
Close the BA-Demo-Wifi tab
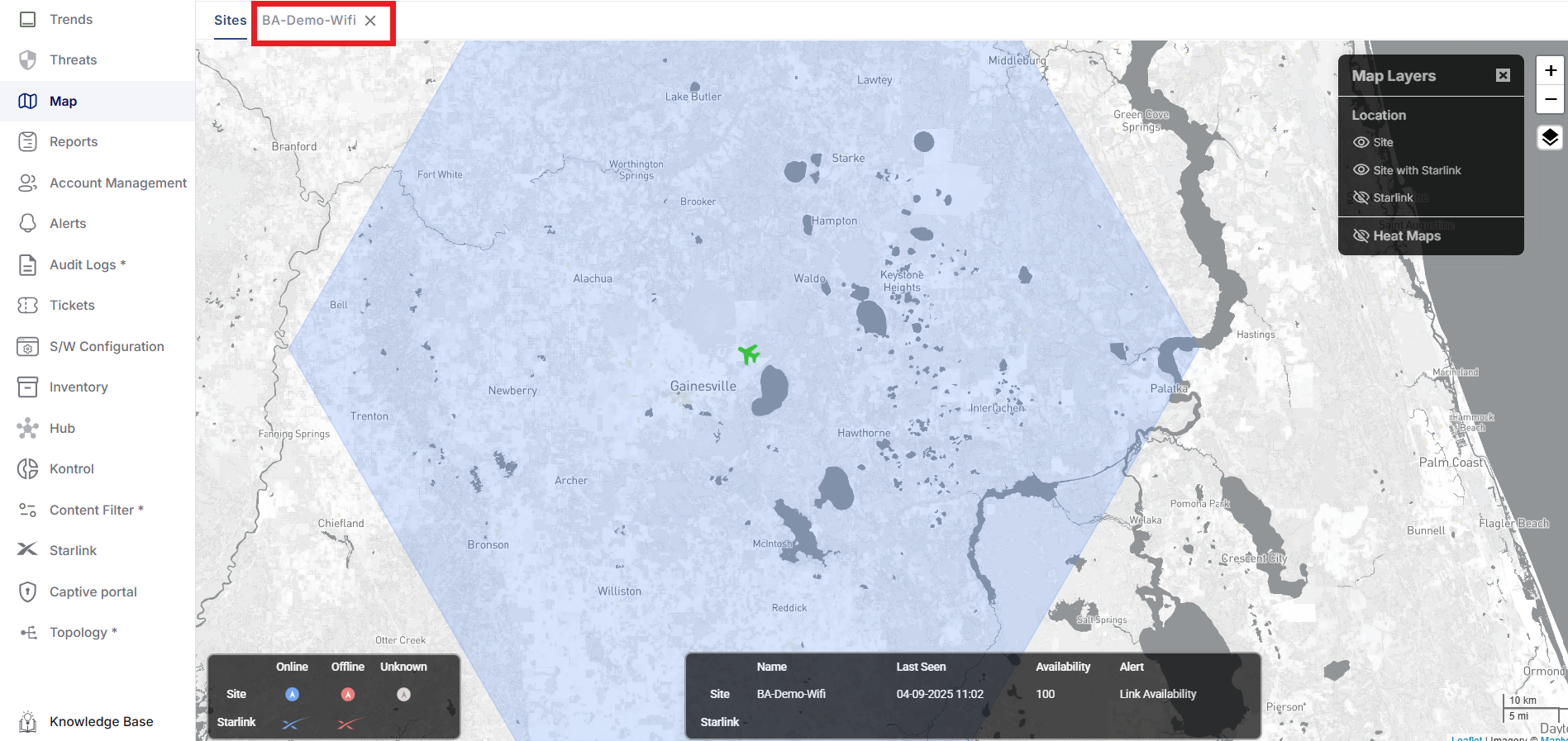pyautogui.click(x=370, y=21)
